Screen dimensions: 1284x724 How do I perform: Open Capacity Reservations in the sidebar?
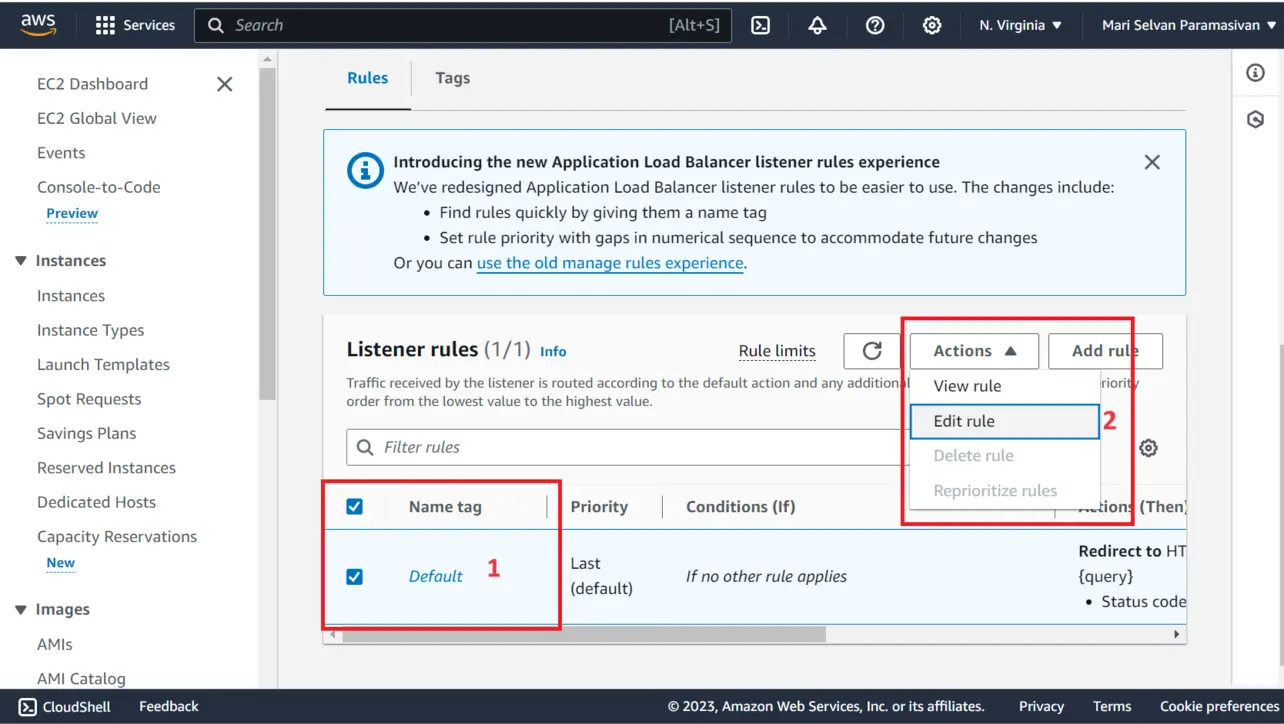tap(117, 537)
